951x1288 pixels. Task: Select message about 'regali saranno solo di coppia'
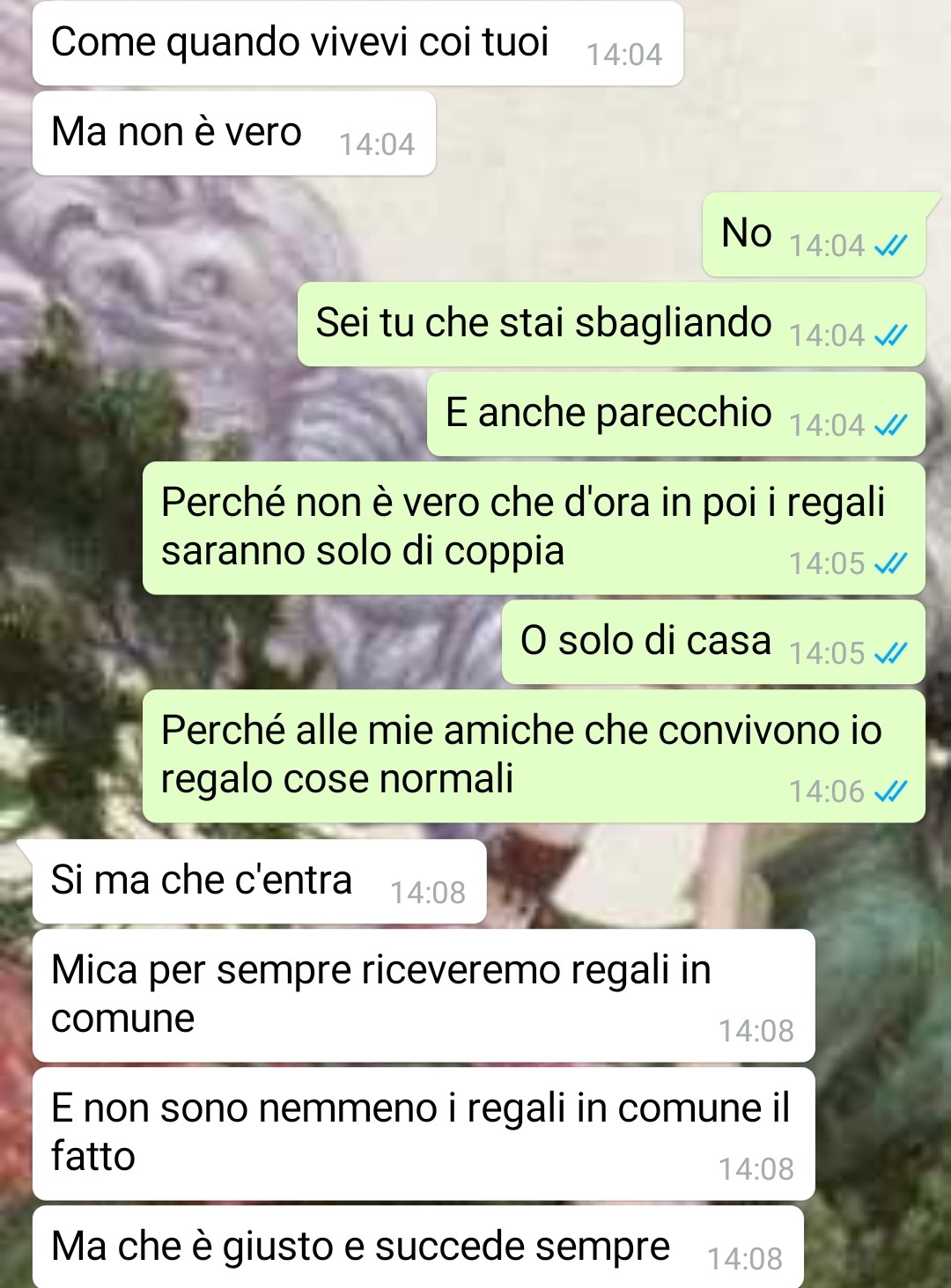point(534,528)
